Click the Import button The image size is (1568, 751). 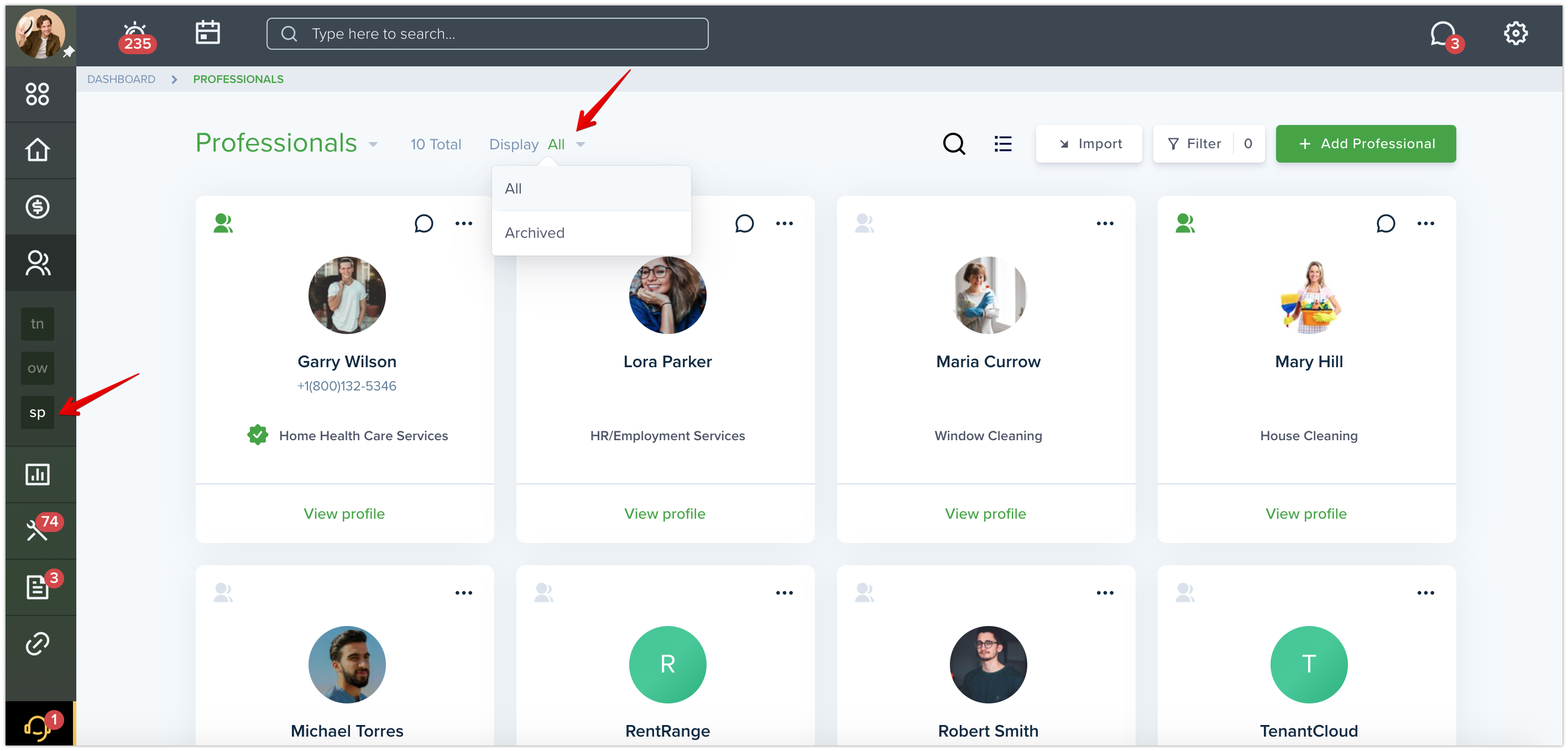point(1089,144)
